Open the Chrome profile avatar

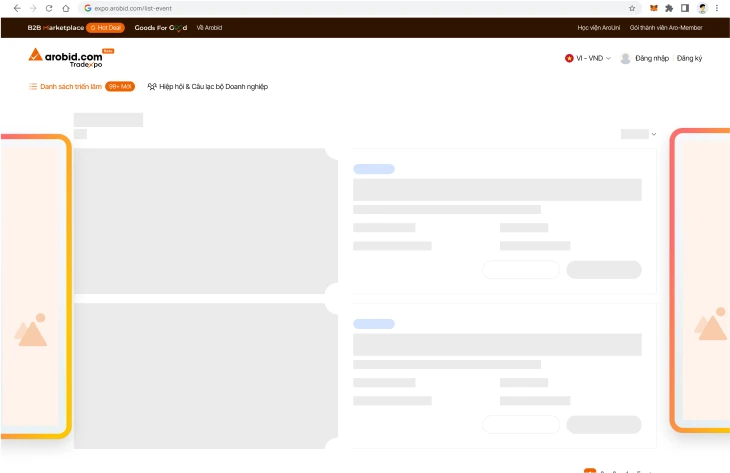(x=702, y=8)
